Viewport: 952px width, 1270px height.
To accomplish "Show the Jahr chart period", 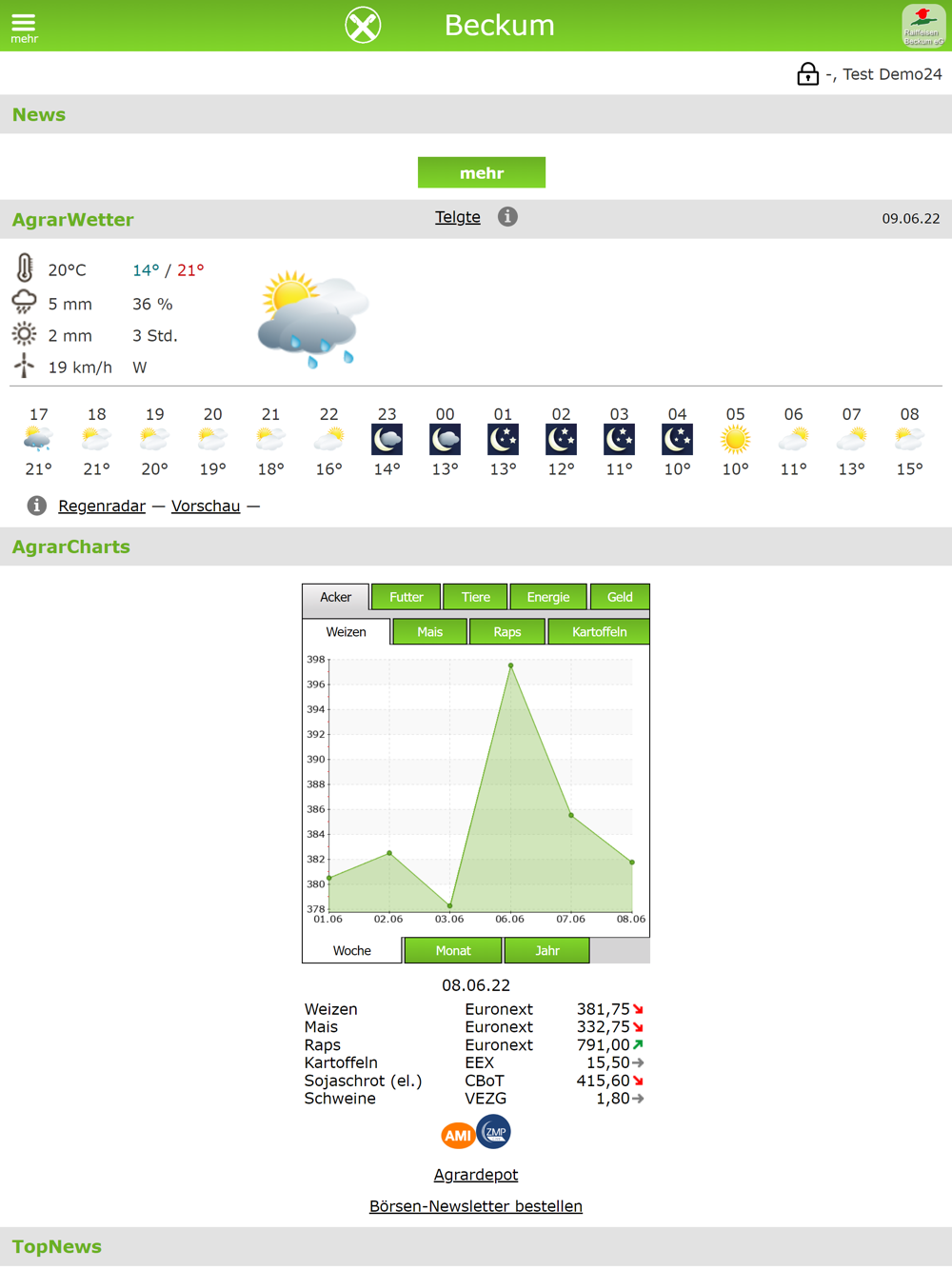I will [x=547, y=950].
